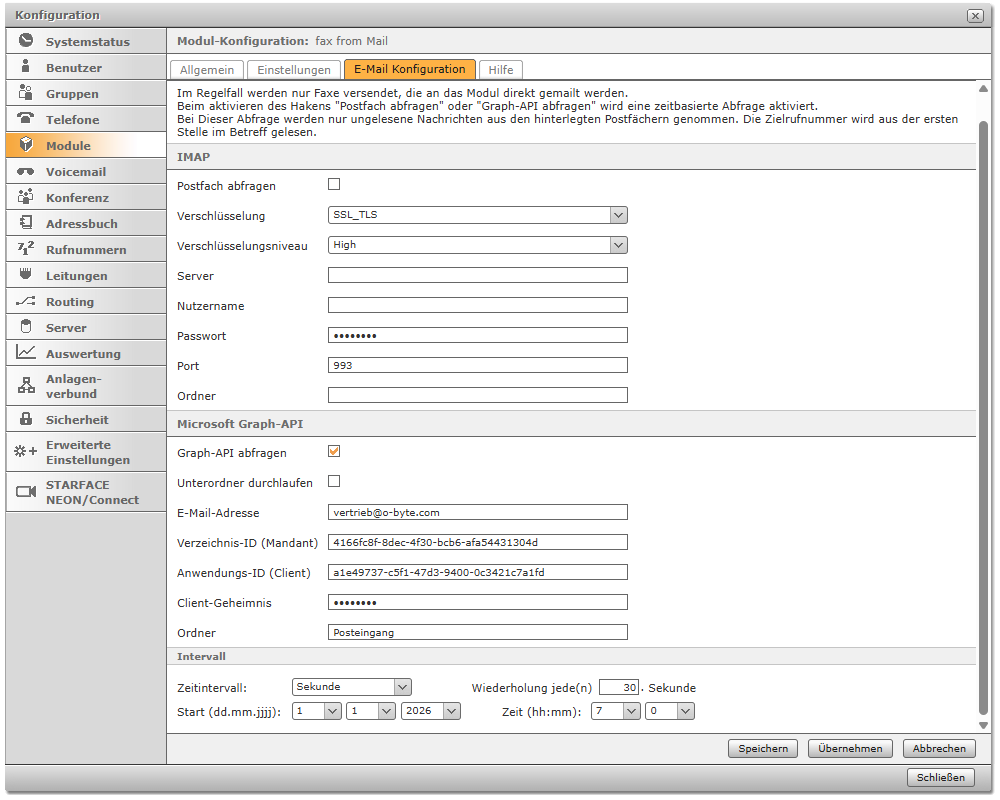Screen dimensions: 1000x800
Task: Open STARFACE NEON/Connect camera icon
Action: tap(26, 492)
